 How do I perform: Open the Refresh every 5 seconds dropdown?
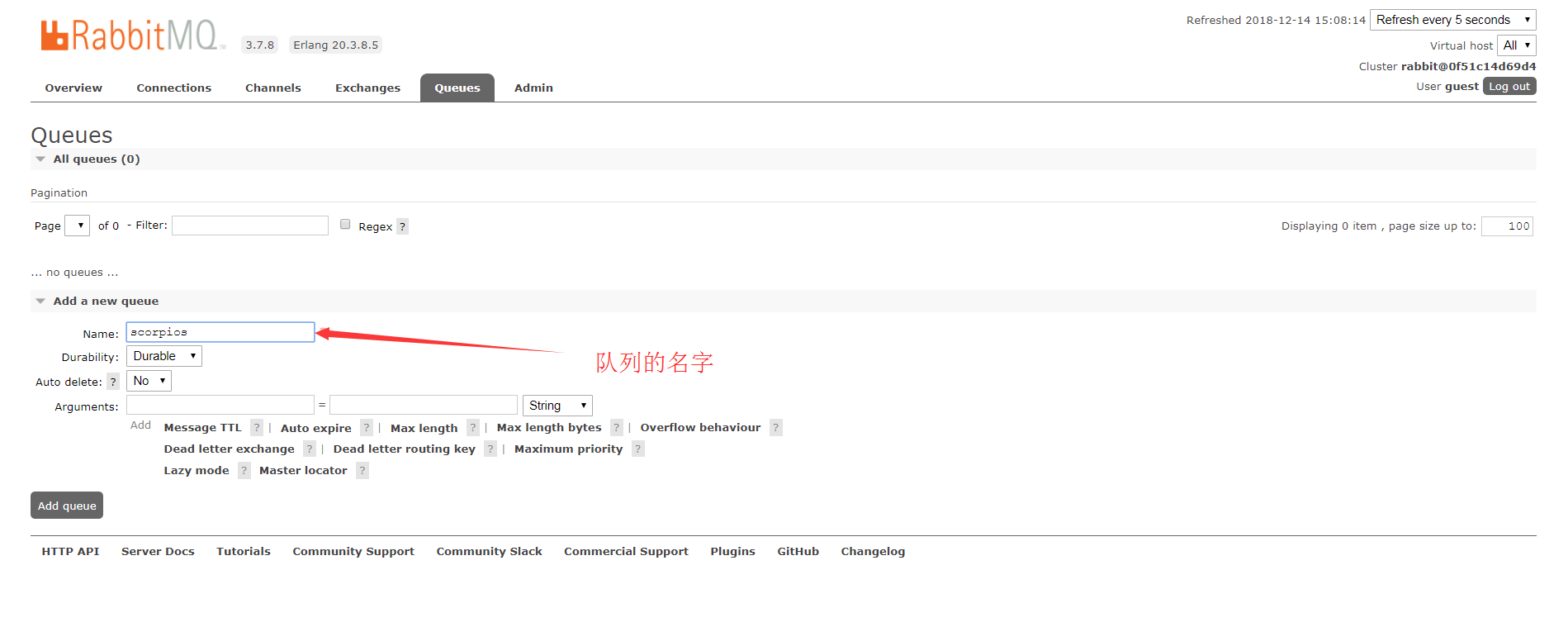[x=1452, y=20]
